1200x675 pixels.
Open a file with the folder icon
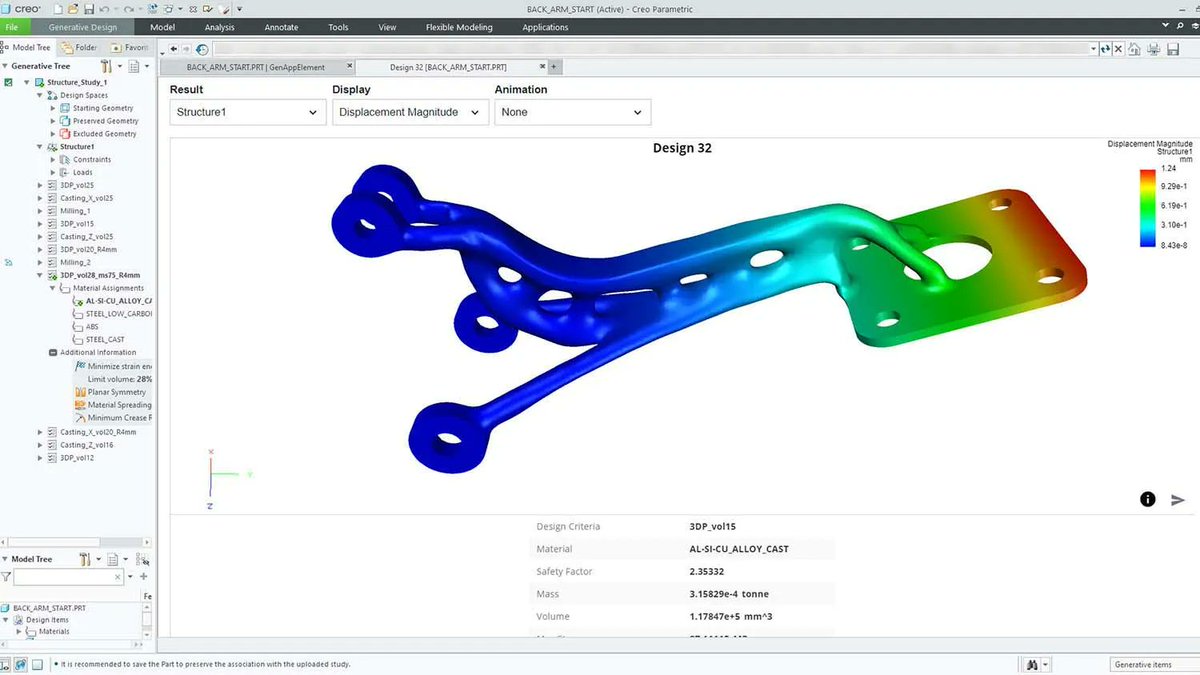[x=73, y=9]
